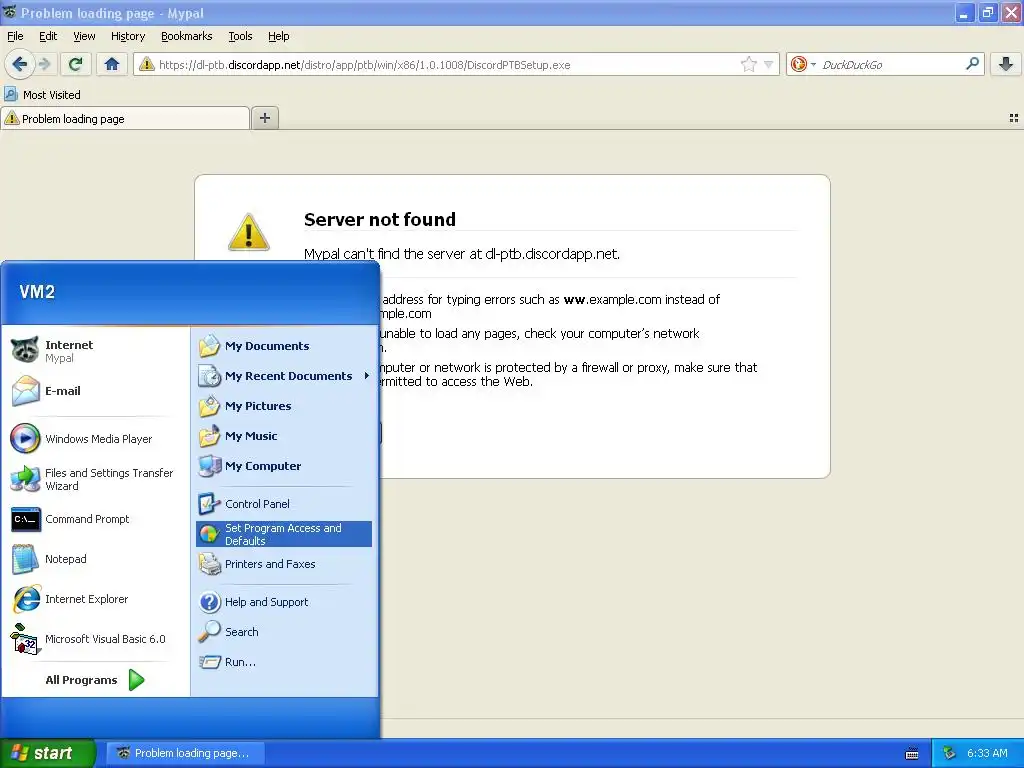Launch Microsoft Visual Basic 6.0

[97, 639]
